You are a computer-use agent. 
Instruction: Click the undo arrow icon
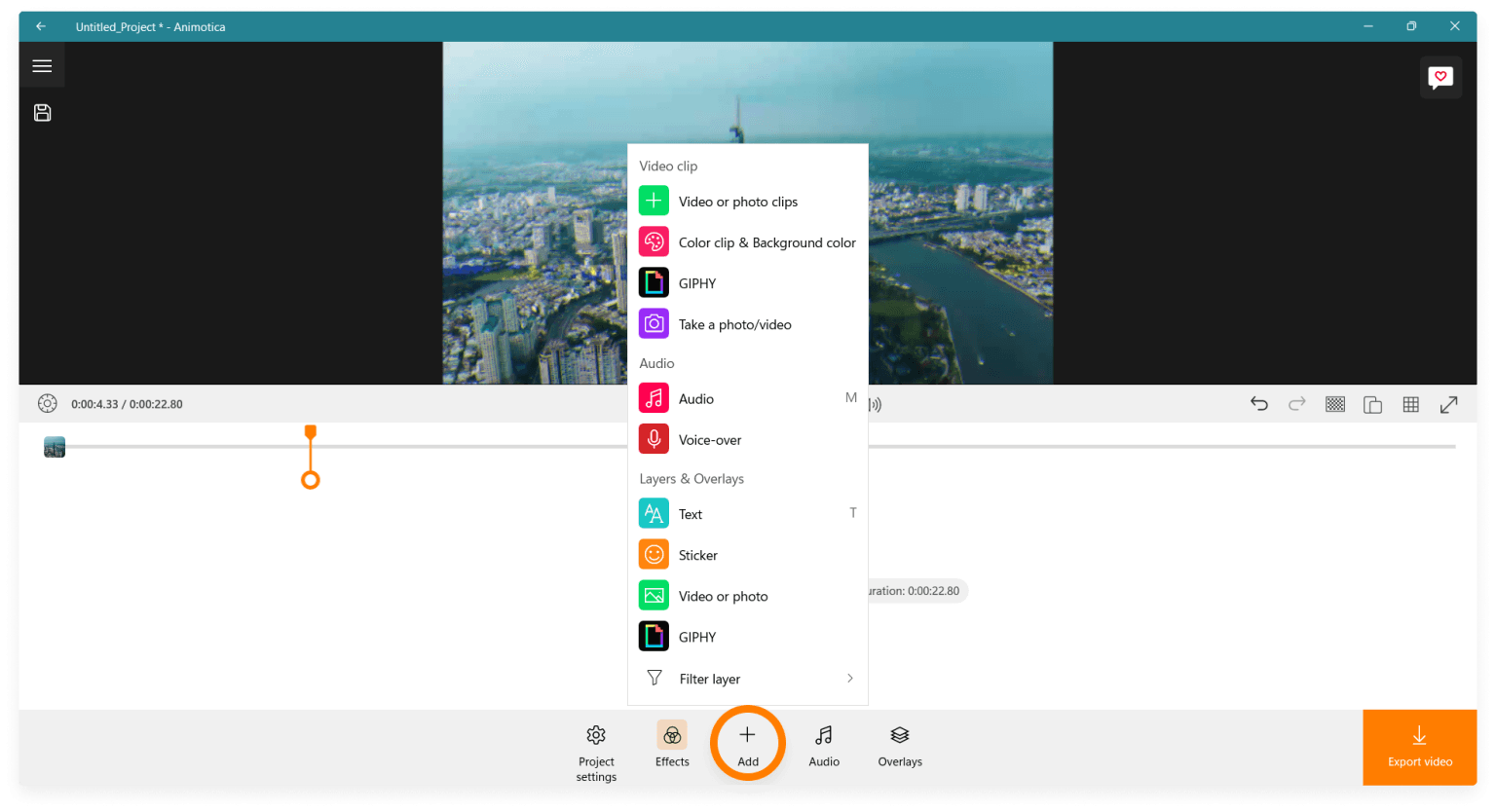tap(1258, 404)
